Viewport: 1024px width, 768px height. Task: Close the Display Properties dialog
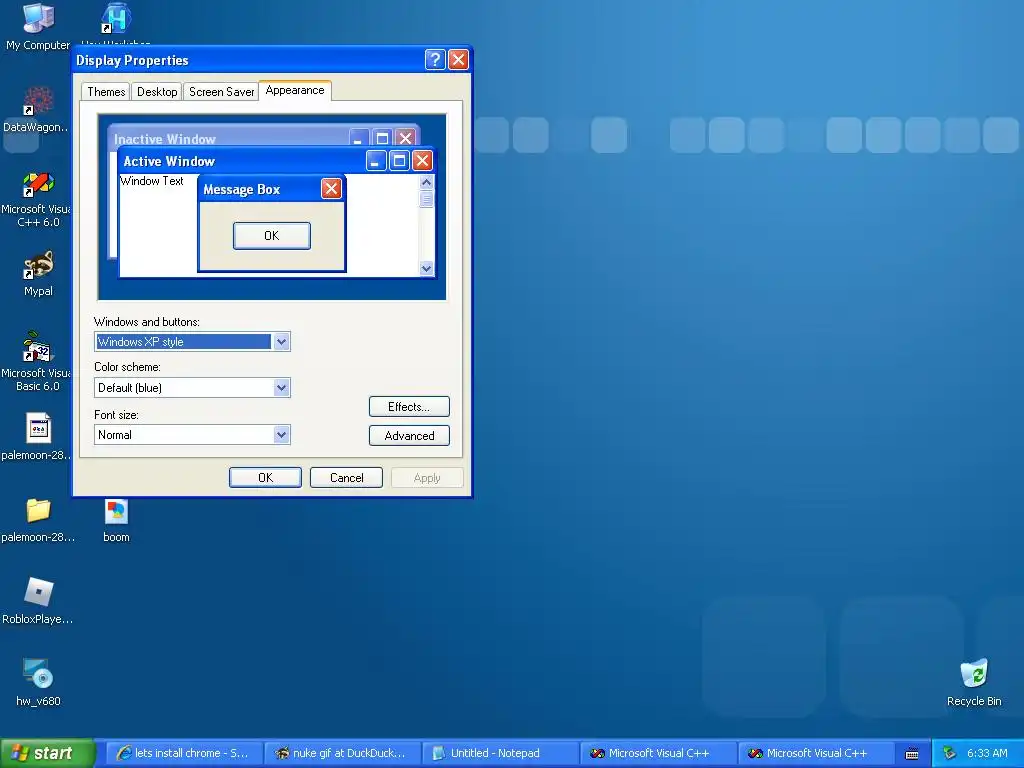458,59
